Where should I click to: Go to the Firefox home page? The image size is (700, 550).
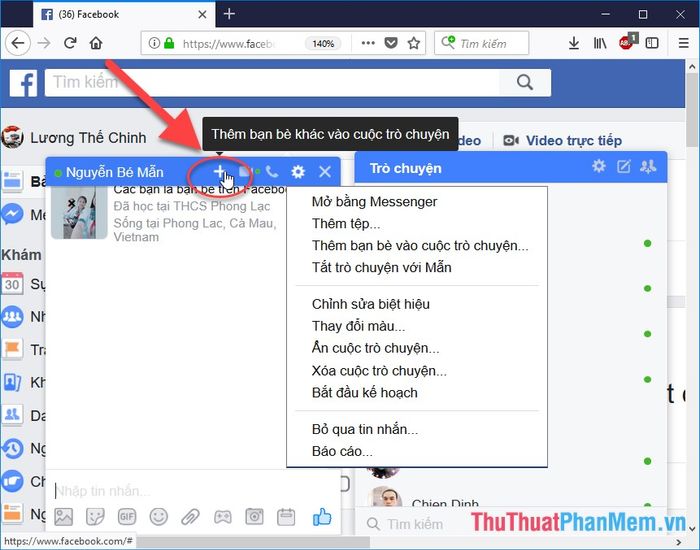(x=96, y=43)
